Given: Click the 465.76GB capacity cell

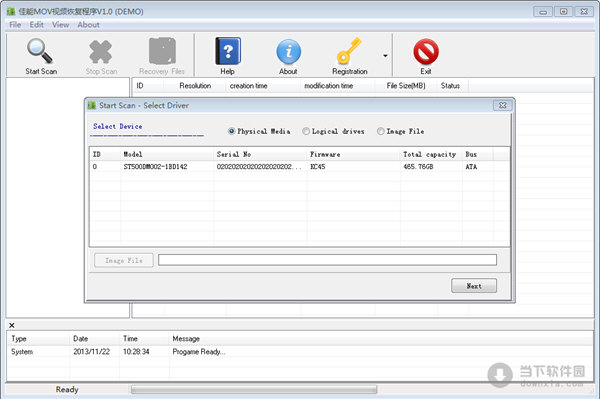Looking at the screenshot, I should 418,167.
